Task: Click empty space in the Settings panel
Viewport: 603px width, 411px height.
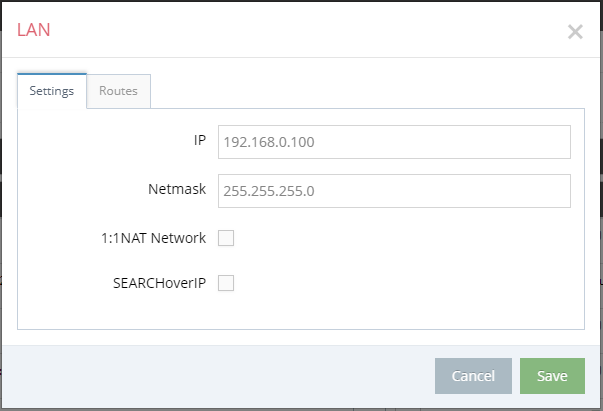Action: [404, 269]
